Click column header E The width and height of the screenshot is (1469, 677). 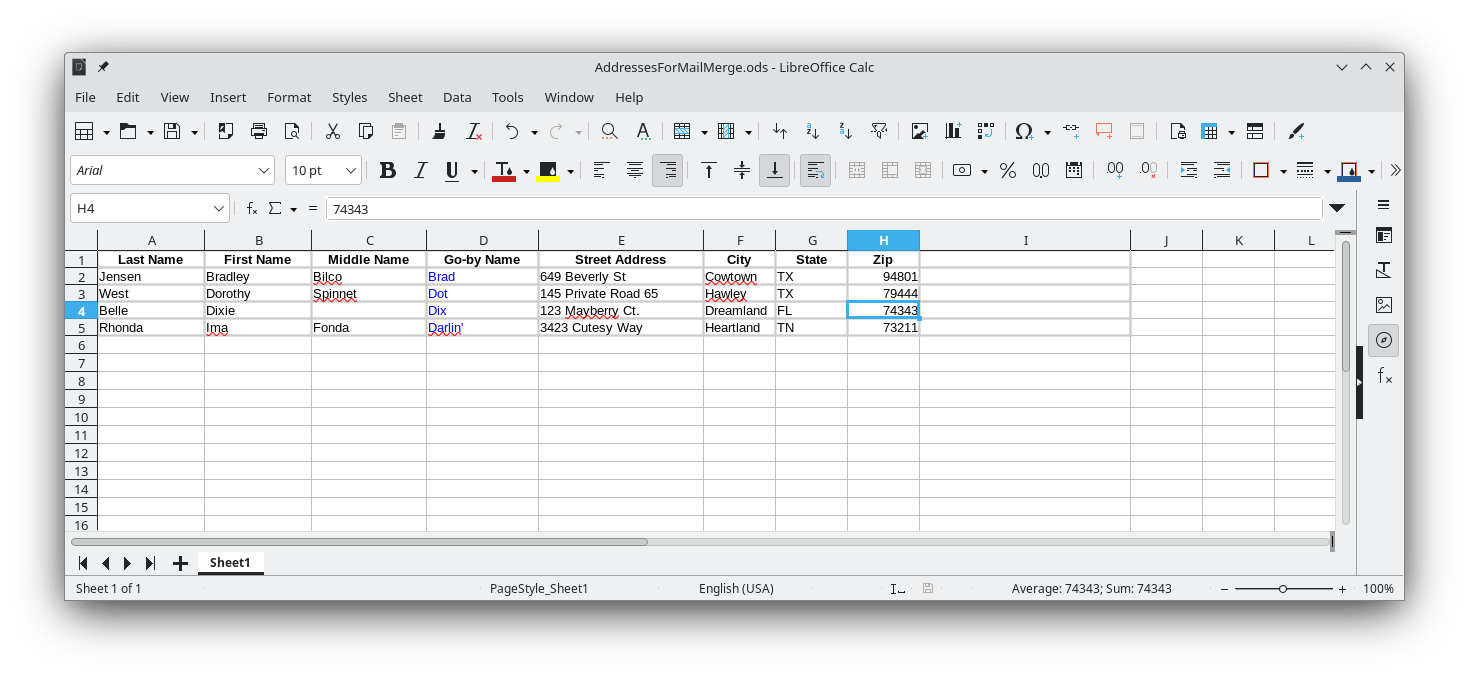[620, 240]
